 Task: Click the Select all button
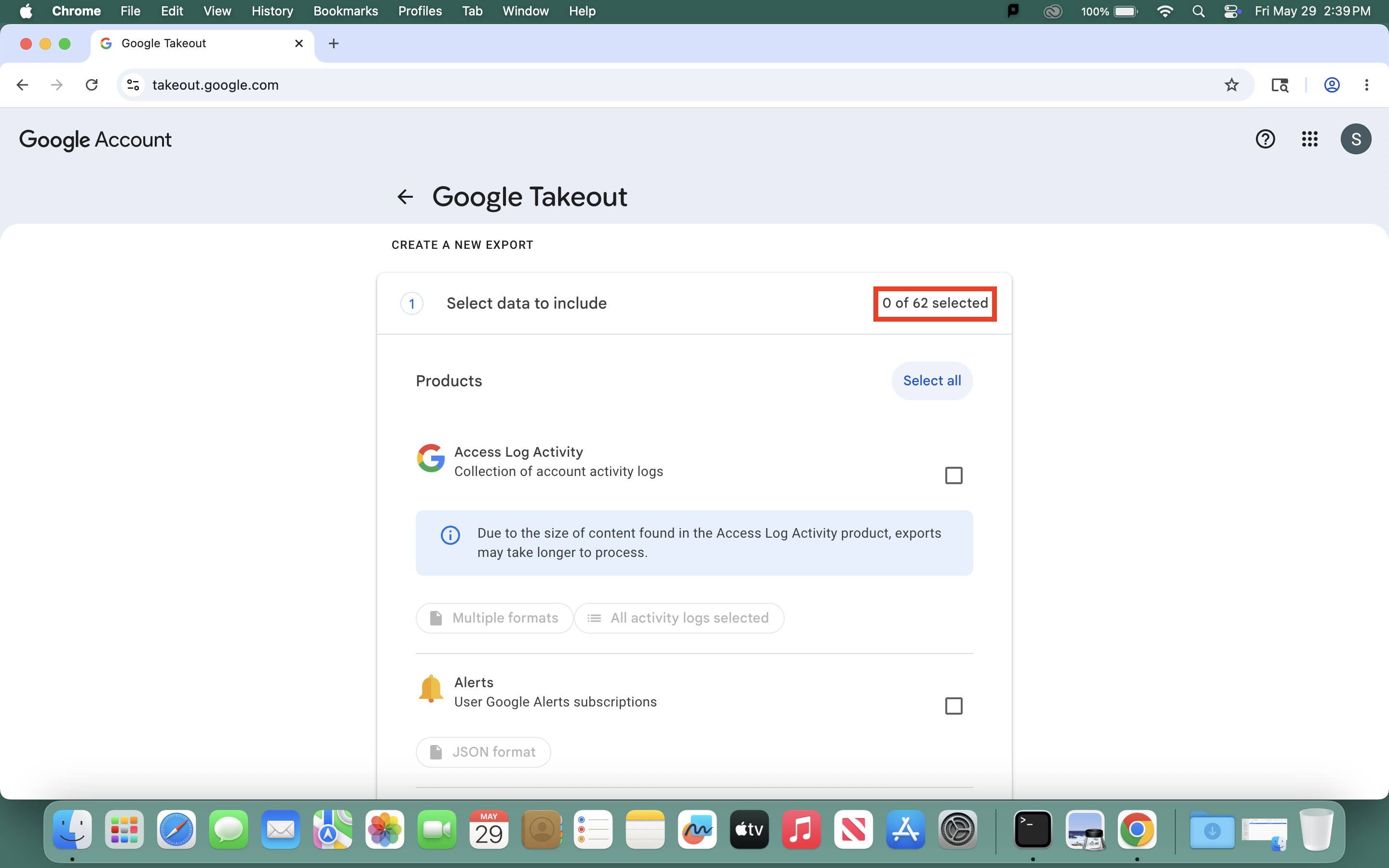coord(932,380)
